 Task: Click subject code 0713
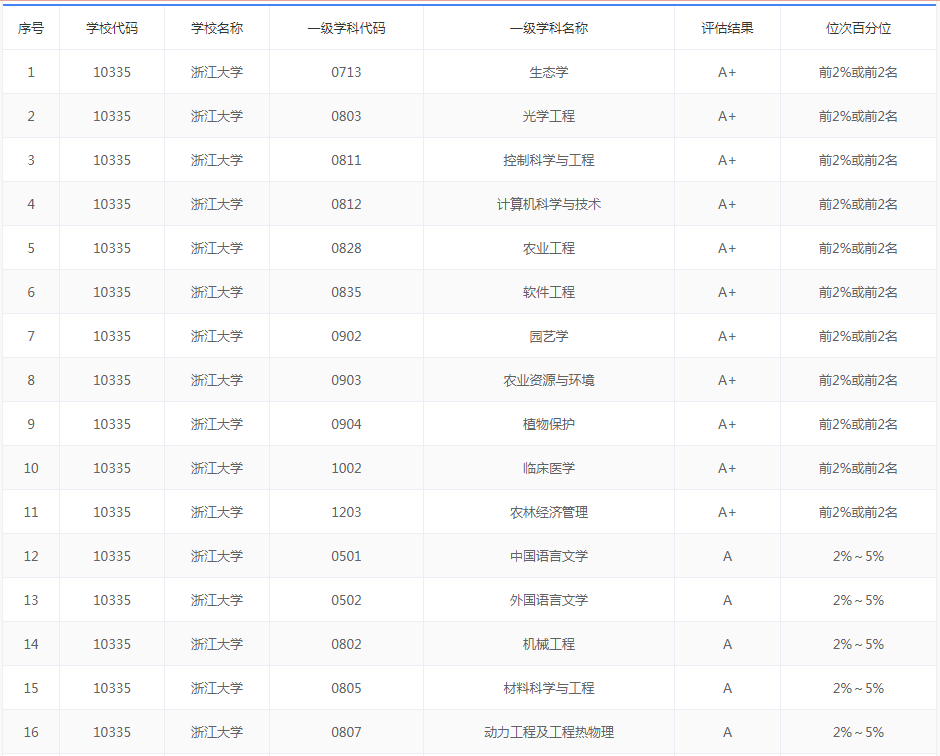point(347,72)
